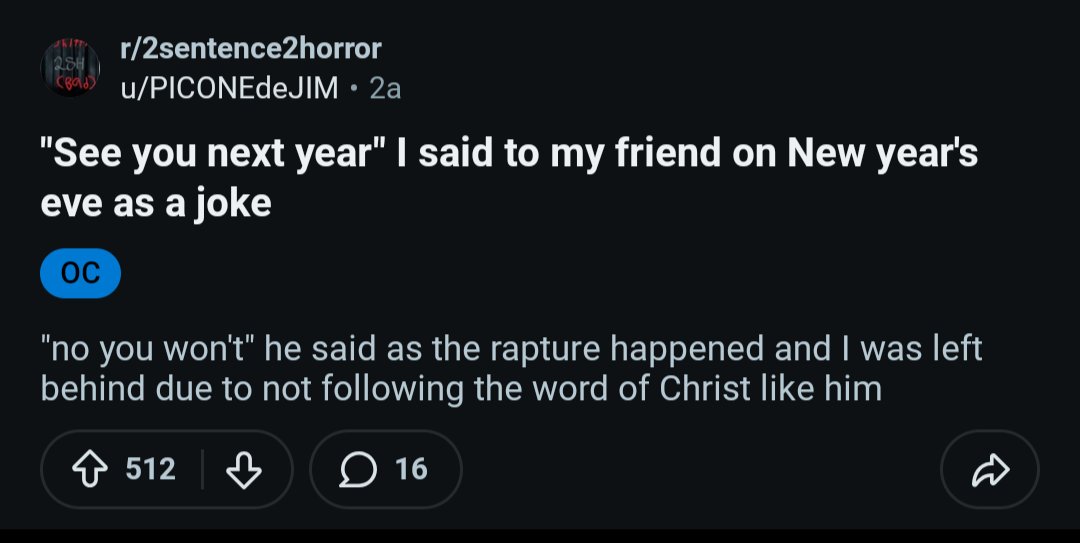Filter by the blue OC flair
The height and width of the screenshot is (543, 1080).
pyautogui.click(x=81, y=273)
